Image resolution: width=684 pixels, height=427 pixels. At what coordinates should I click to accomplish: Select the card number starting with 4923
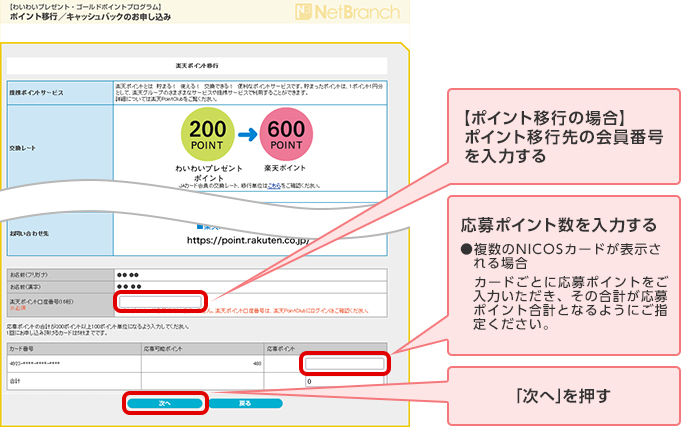point(47,364)
